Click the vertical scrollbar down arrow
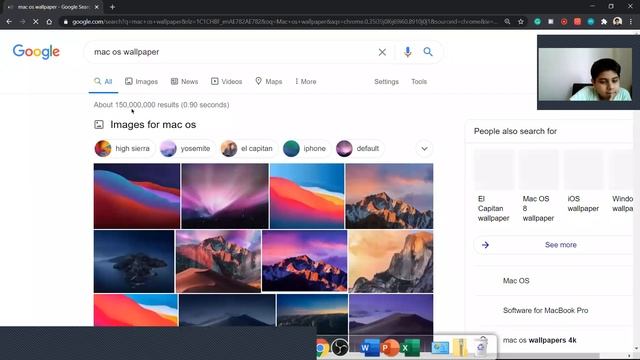The width and height of the screenshot is (640, 360). (637, 349)
